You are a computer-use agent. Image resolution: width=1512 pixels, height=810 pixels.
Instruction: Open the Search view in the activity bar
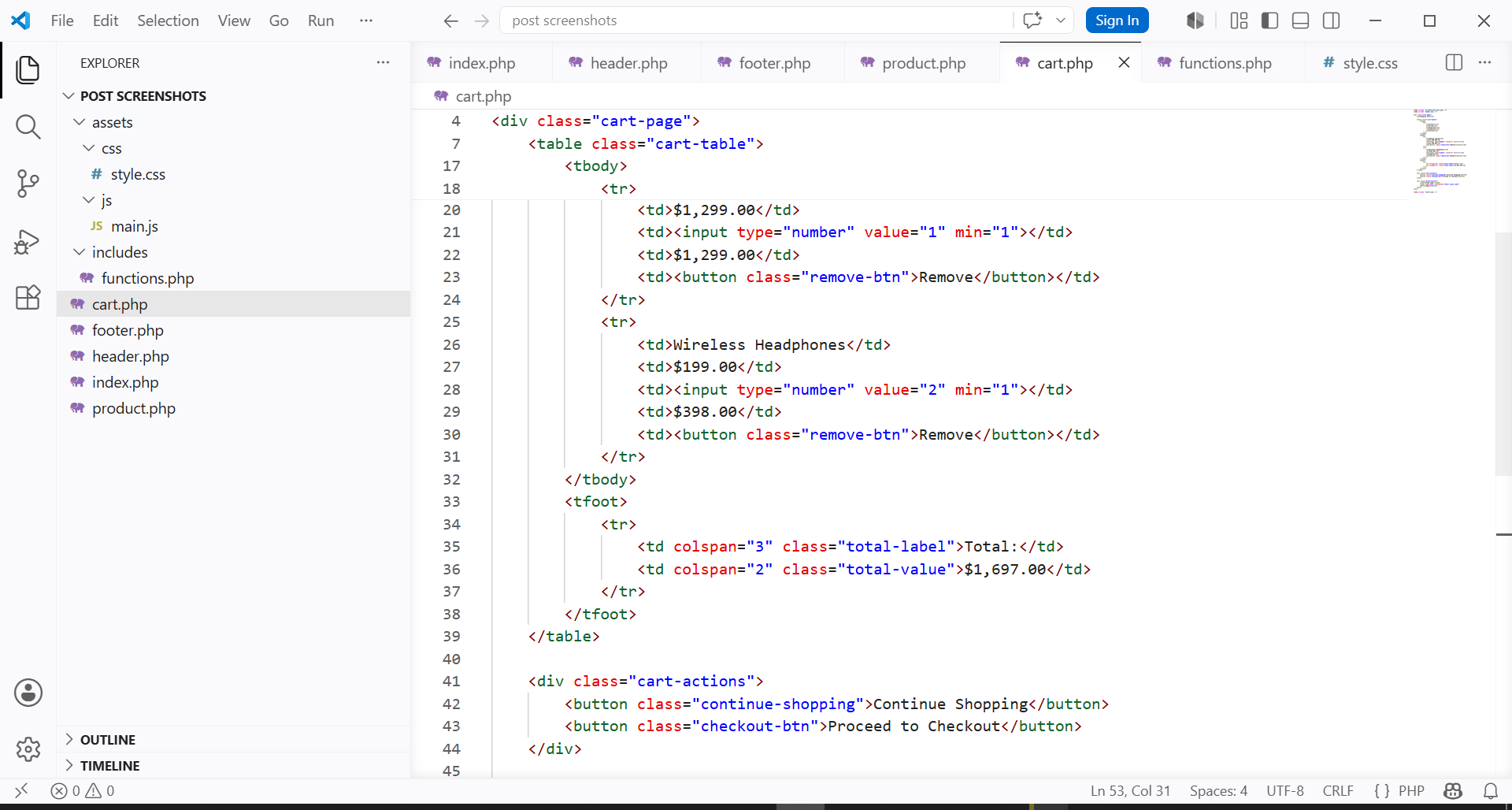coord(28,127)
